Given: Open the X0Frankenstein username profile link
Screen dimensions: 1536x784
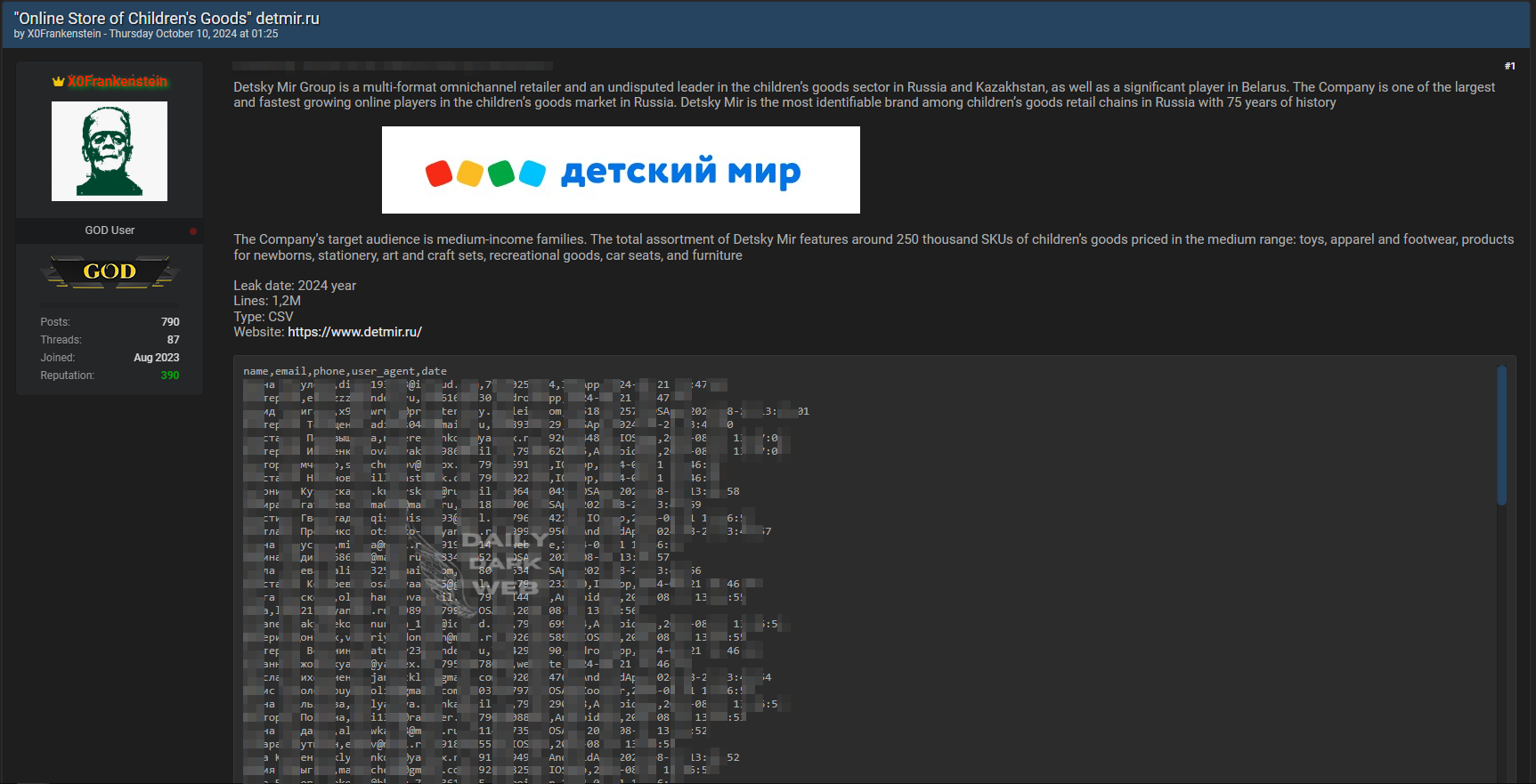Looking at the screenshot, I should tap(118, 82).
